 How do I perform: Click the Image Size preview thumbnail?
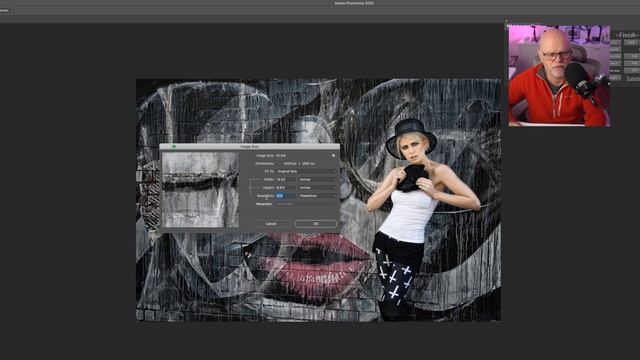200,189
